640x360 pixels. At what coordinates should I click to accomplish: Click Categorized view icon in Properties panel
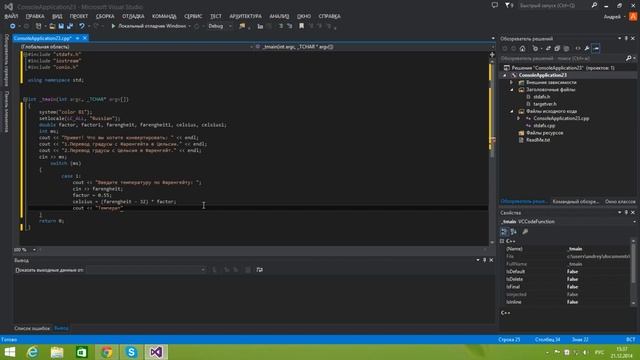(x=504, y=232)
